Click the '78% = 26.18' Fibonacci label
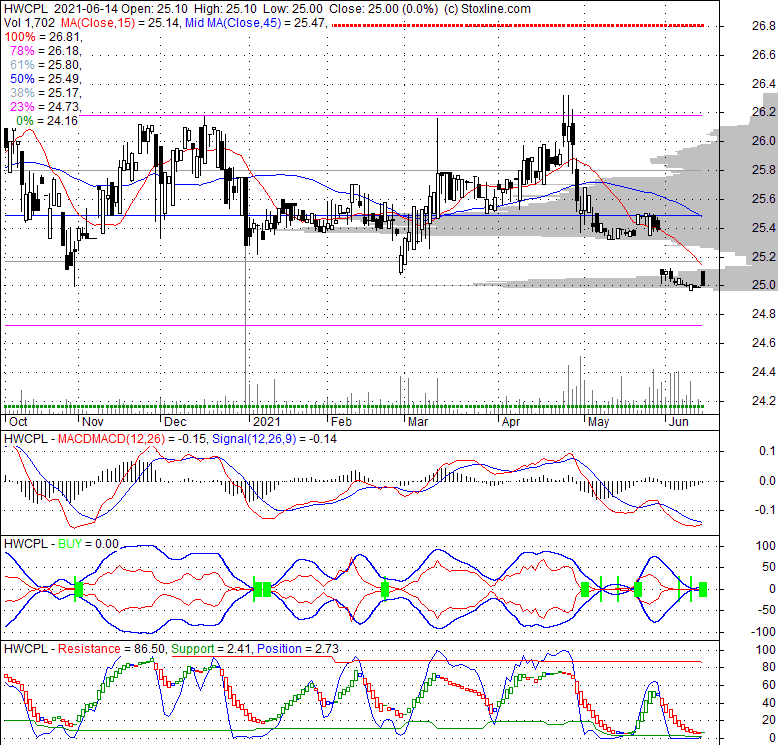This screenshot has width=780, height=745. coord(45,51)
